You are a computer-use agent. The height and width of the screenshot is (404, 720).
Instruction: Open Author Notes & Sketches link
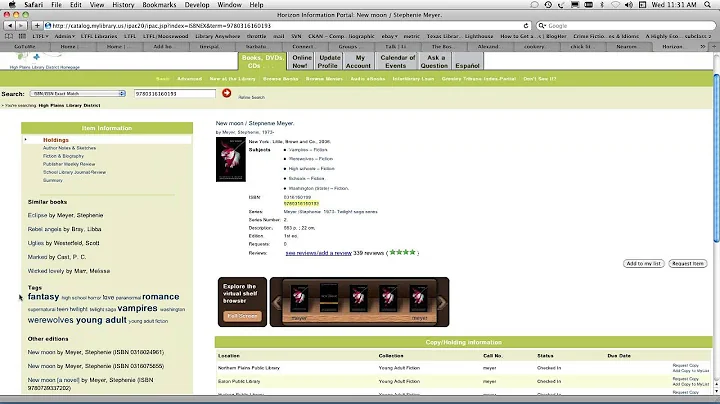coord(69,148)
